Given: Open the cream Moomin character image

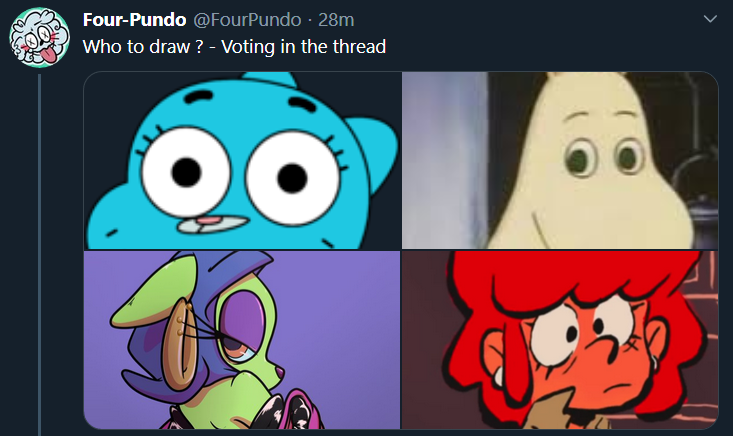Looking at the screenshot, I should pyautogui.click(x=560, y=160).
